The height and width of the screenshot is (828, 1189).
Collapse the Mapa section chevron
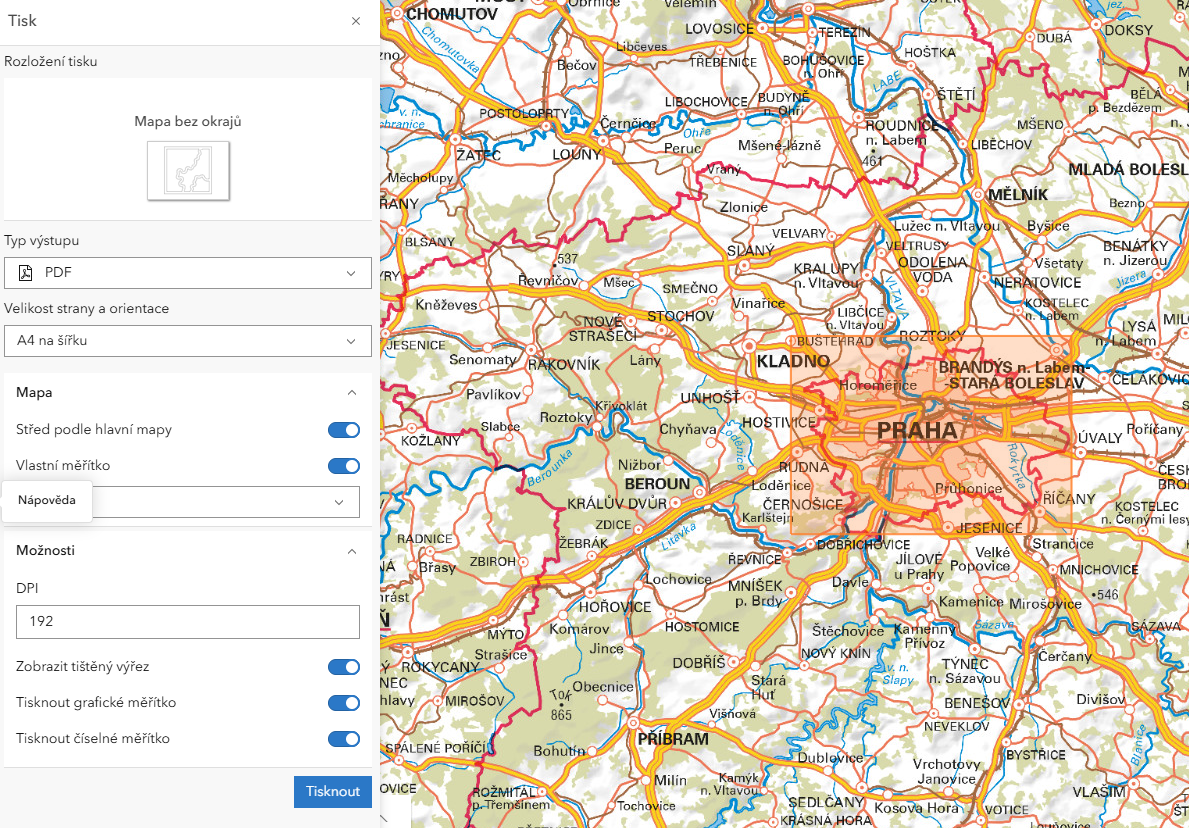tap(351, 393)
